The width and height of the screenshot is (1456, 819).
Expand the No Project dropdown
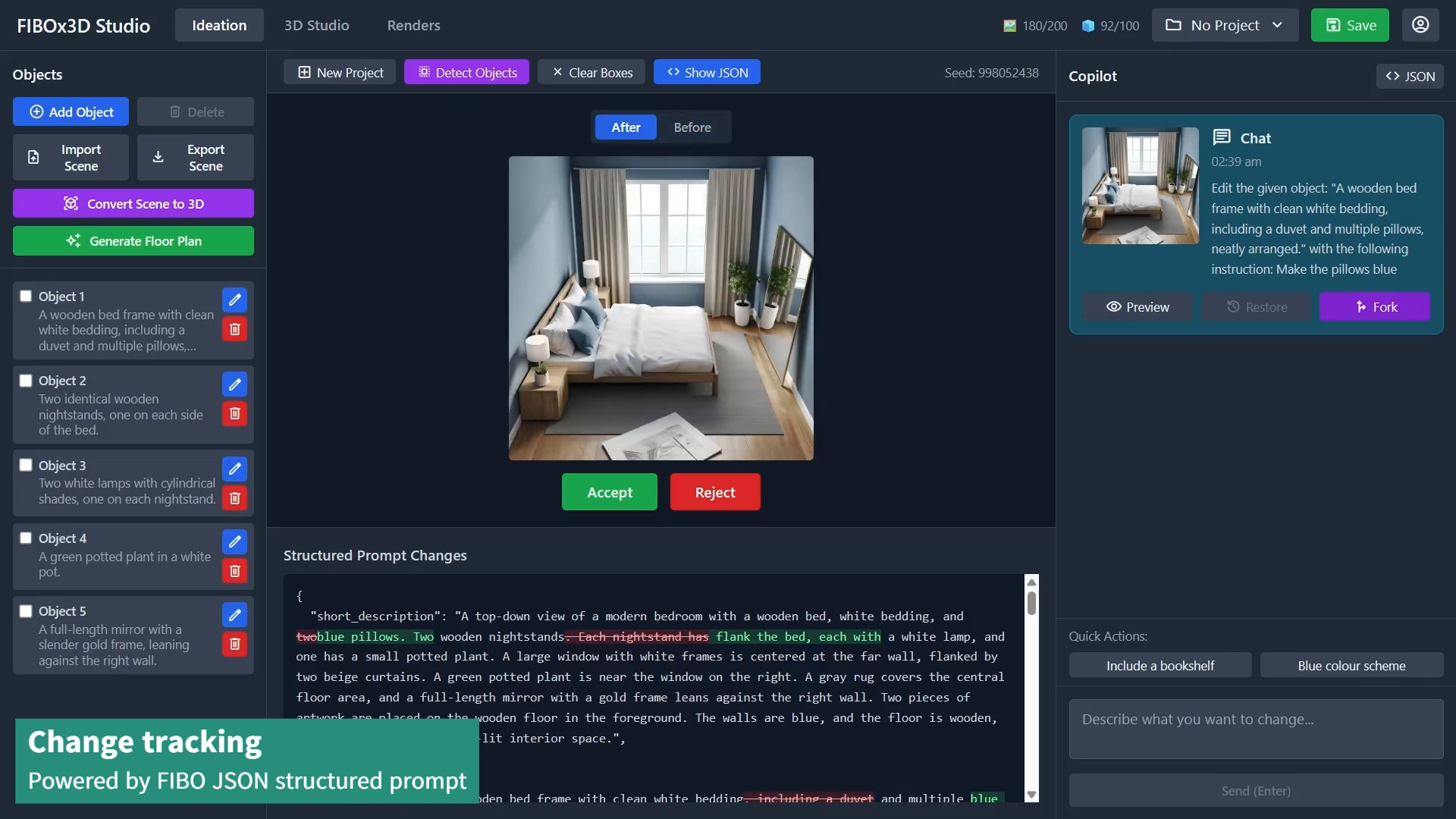1225,25
